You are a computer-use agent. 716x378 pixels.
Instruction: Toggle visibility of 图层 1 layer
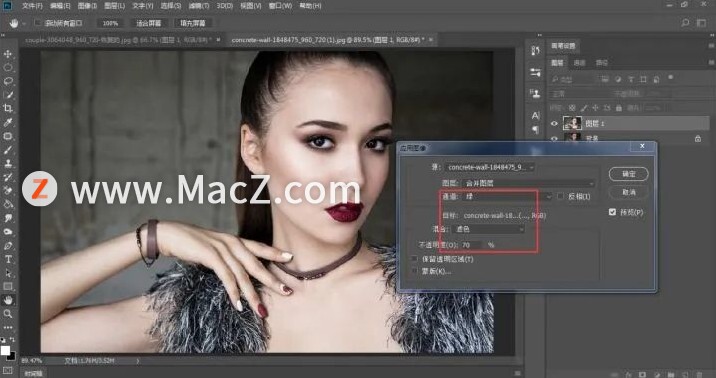[554, 123]
